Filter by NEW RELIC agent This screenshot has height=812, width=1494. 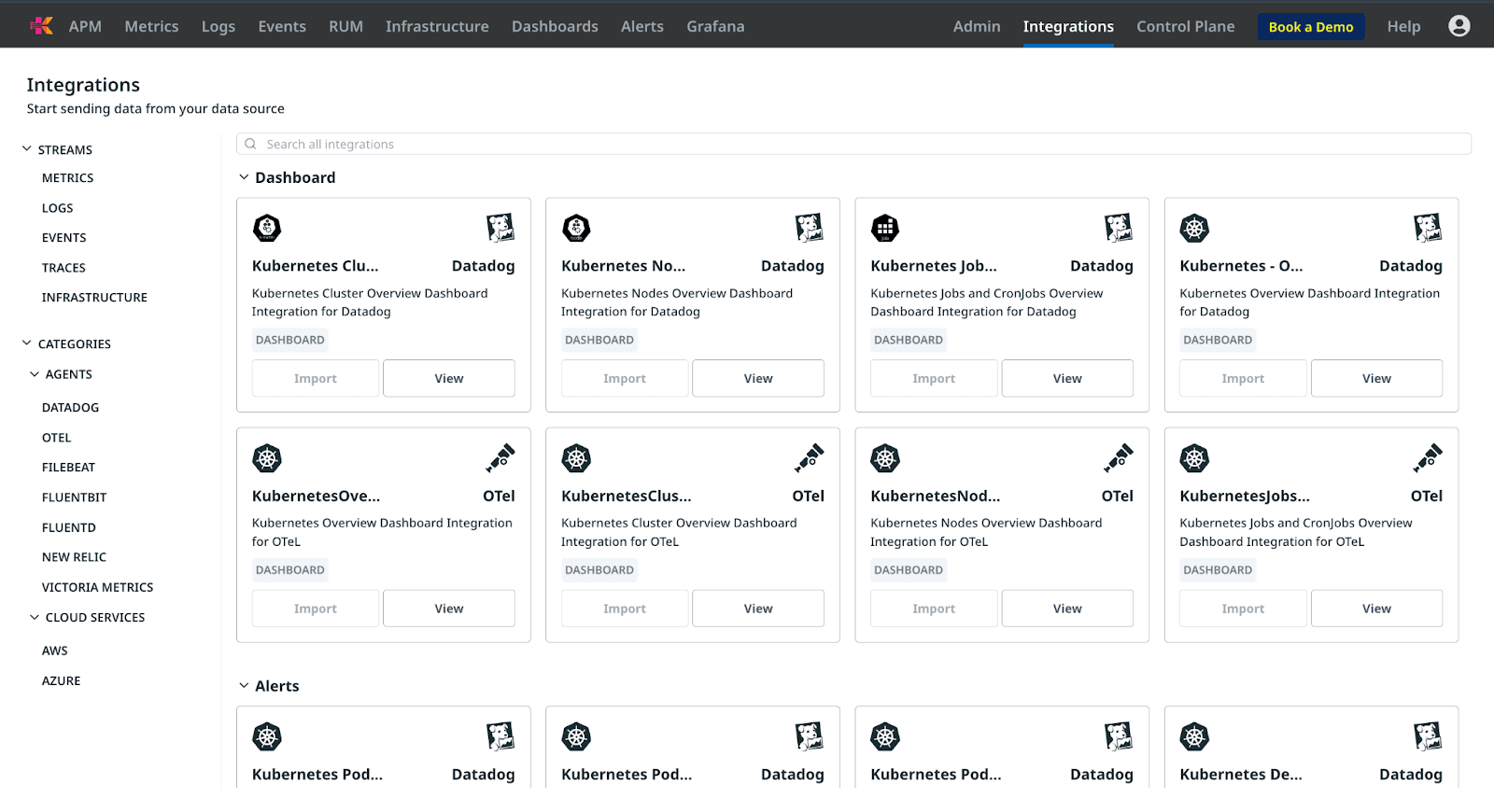[x=74, y=556]
